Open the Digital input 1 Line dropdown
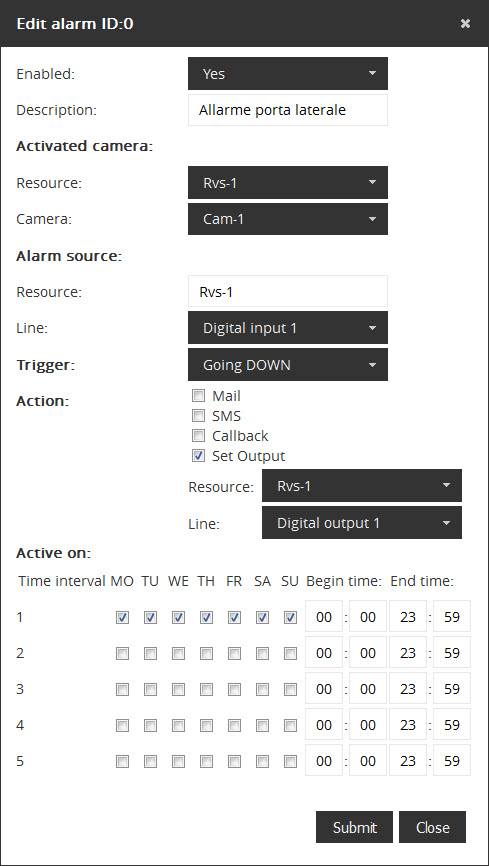Screen dimensions: 489x866 (288, 328)
